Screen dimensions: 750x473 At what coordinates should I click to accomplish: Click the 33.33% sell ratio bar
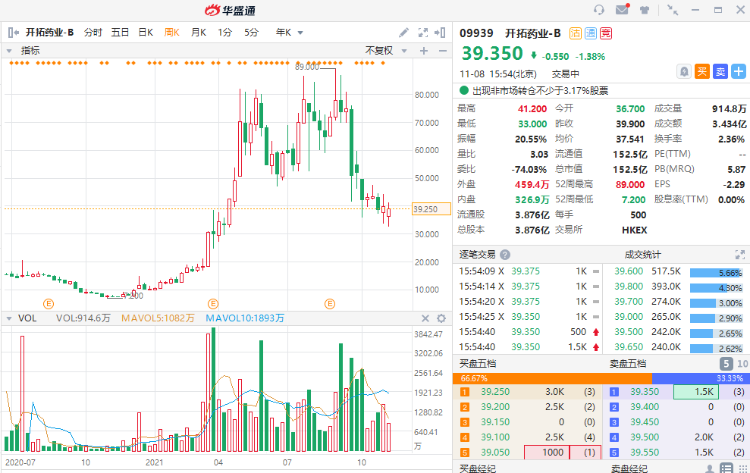coord(700,378)
